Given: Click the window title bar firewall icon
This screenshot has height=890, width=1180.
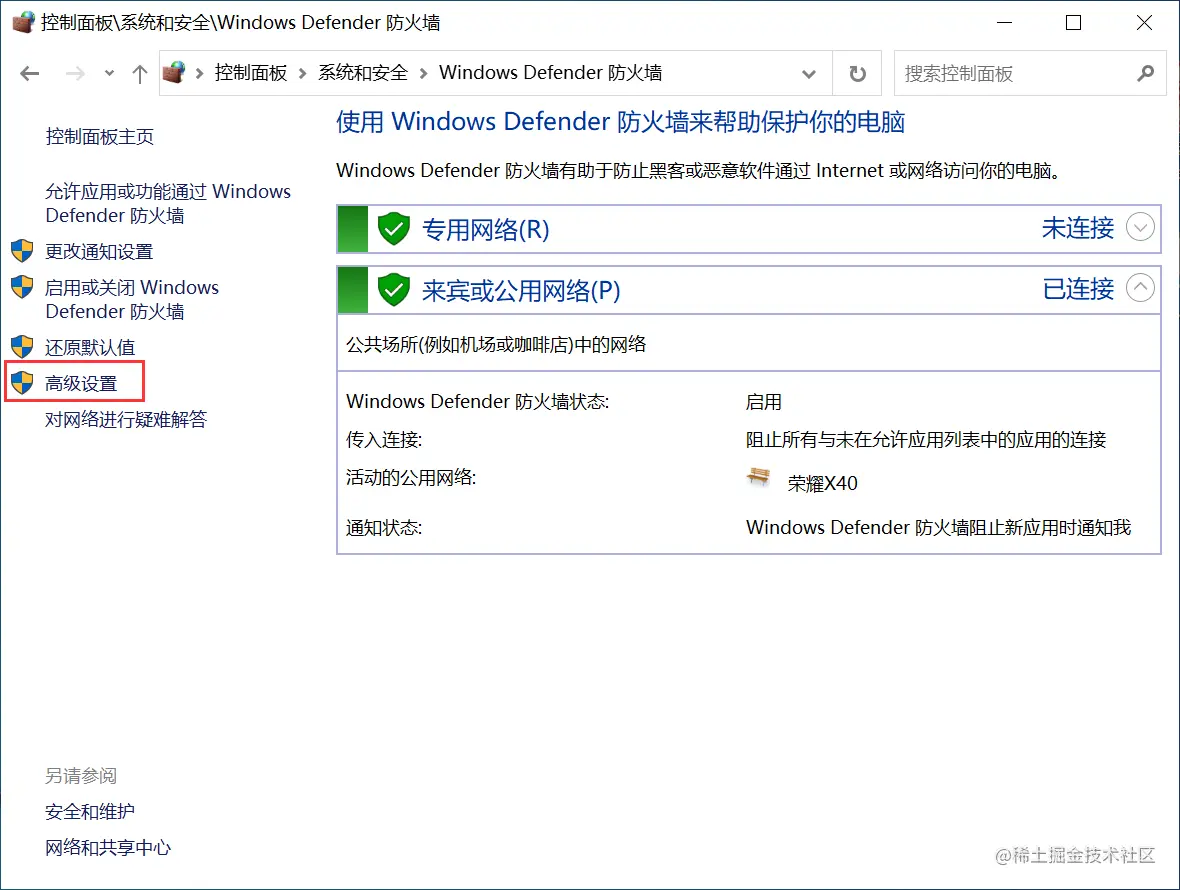Looking at the screenshot, I should (x=23, y=23).
